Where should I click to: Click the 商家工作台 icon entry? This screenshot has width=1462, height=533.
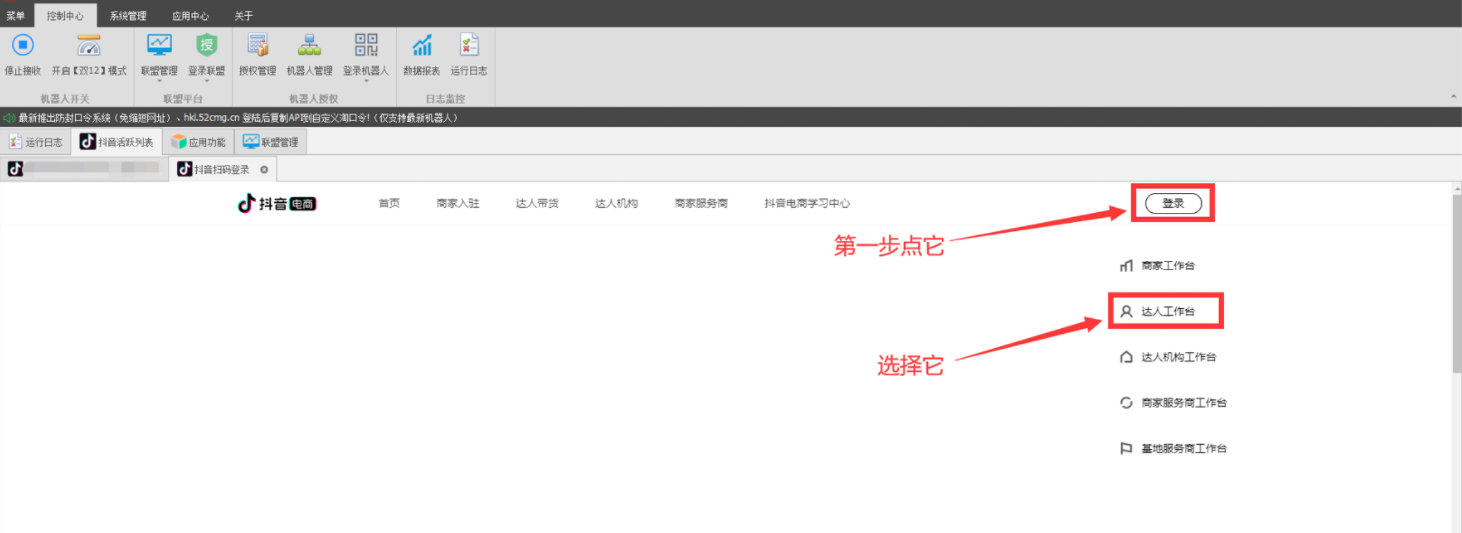coord(1157,266)
